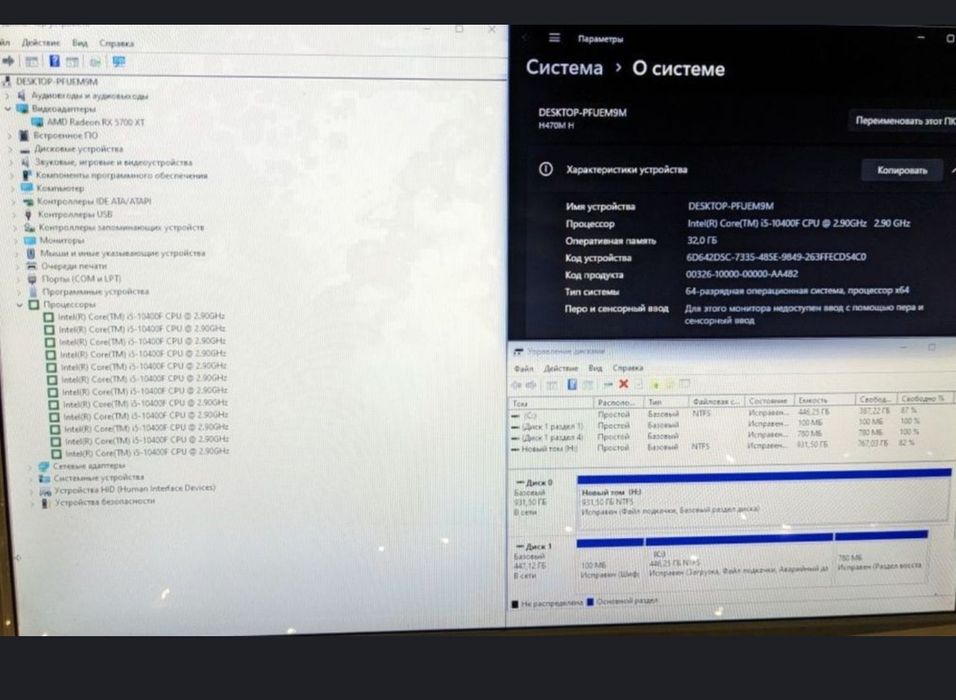The image size is (956, 700).
Task: Click the computer icon beside the DESKTOP-PFUEM9M root node
Action: click(x=6, y=82)
